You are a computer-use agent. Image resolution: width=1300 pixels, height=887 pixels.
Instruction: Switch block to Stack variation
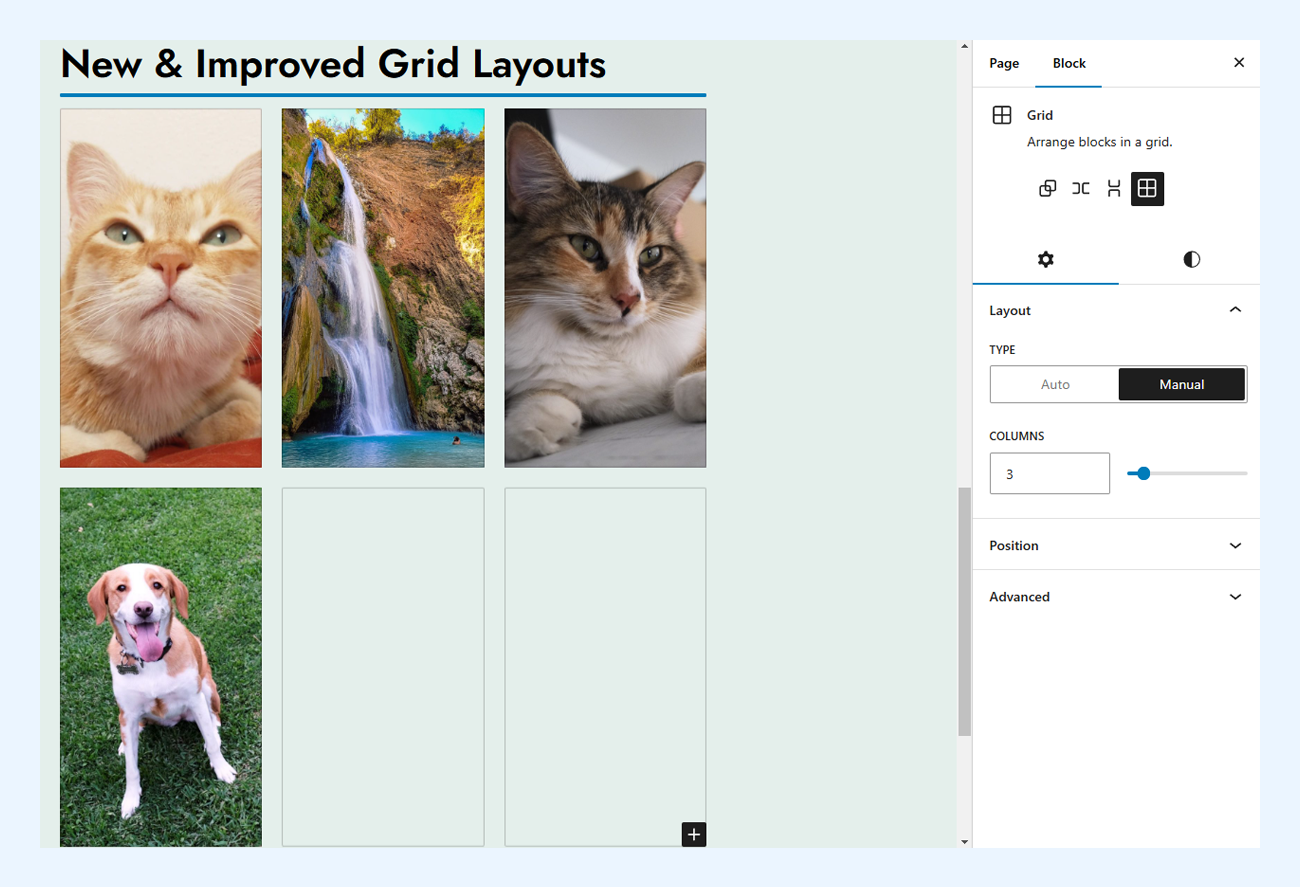[x=1113, y=188]
